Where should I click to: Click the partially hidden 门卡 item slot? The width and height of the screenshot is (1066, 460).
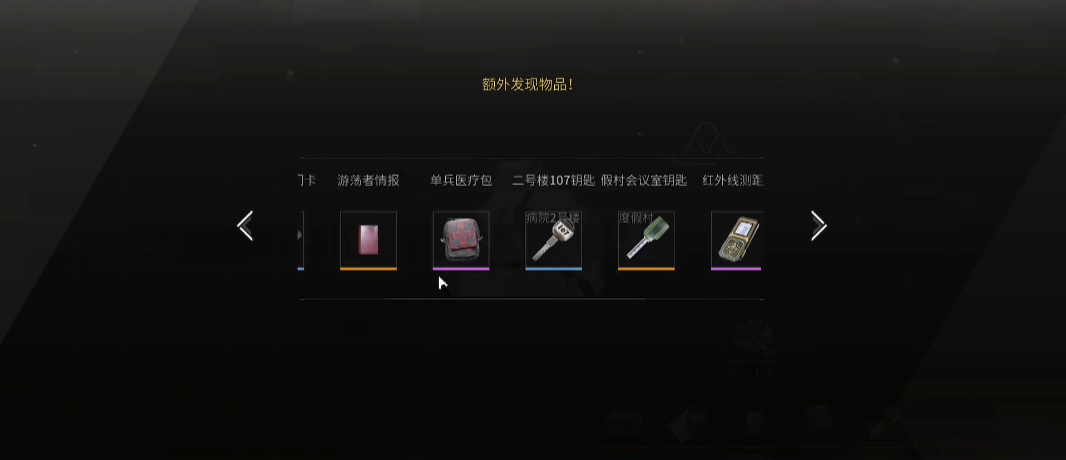[300, 240]
